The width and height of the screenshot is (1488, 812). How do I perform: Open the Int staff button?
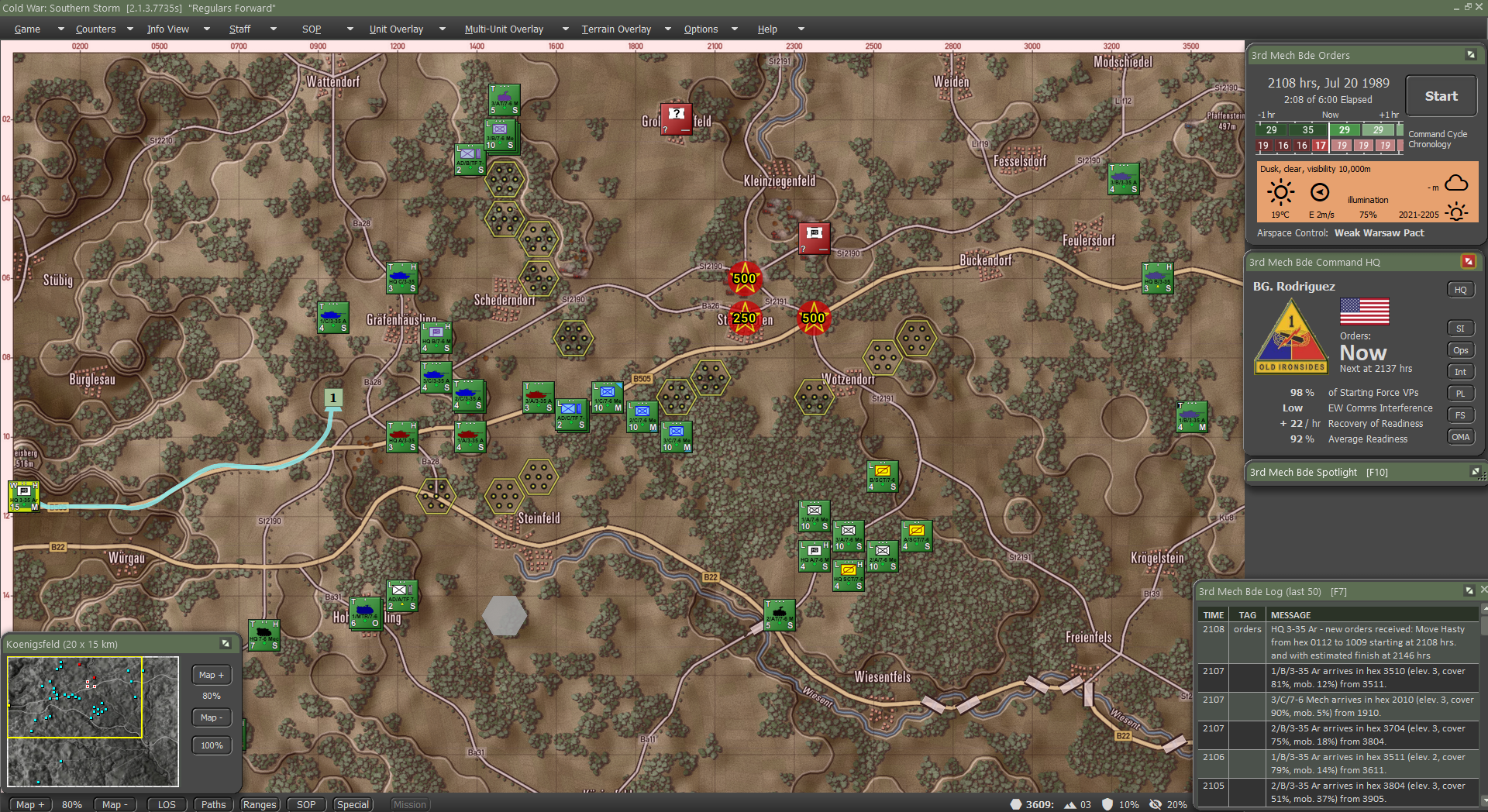click(x=1460, y=372)
